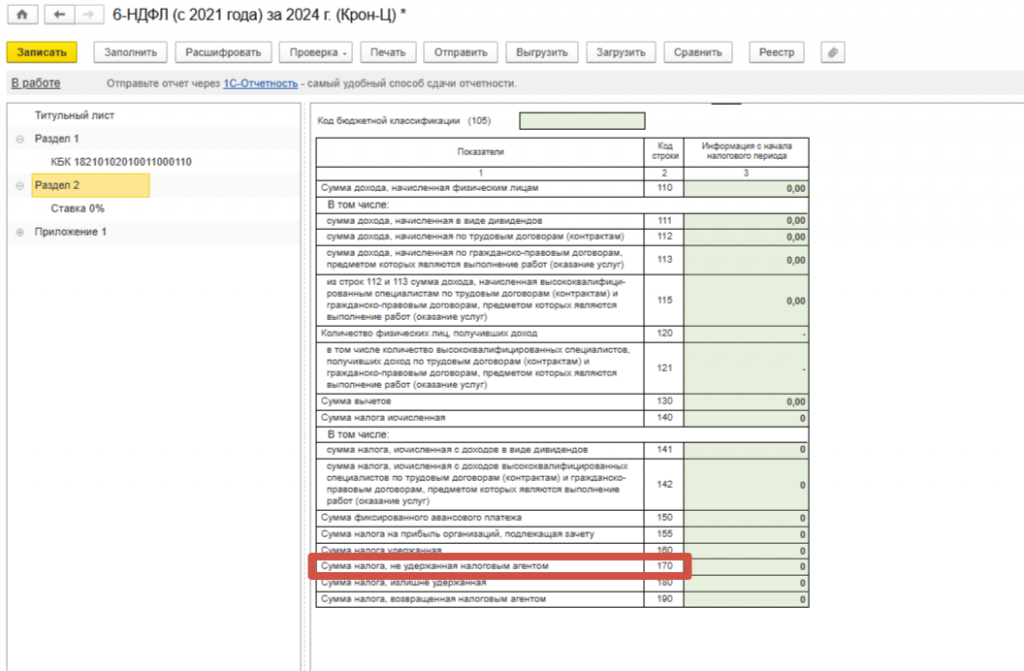Edit the value cell for line 190
The width and height of the screenshot is (1024, 671).
(746, 599)
